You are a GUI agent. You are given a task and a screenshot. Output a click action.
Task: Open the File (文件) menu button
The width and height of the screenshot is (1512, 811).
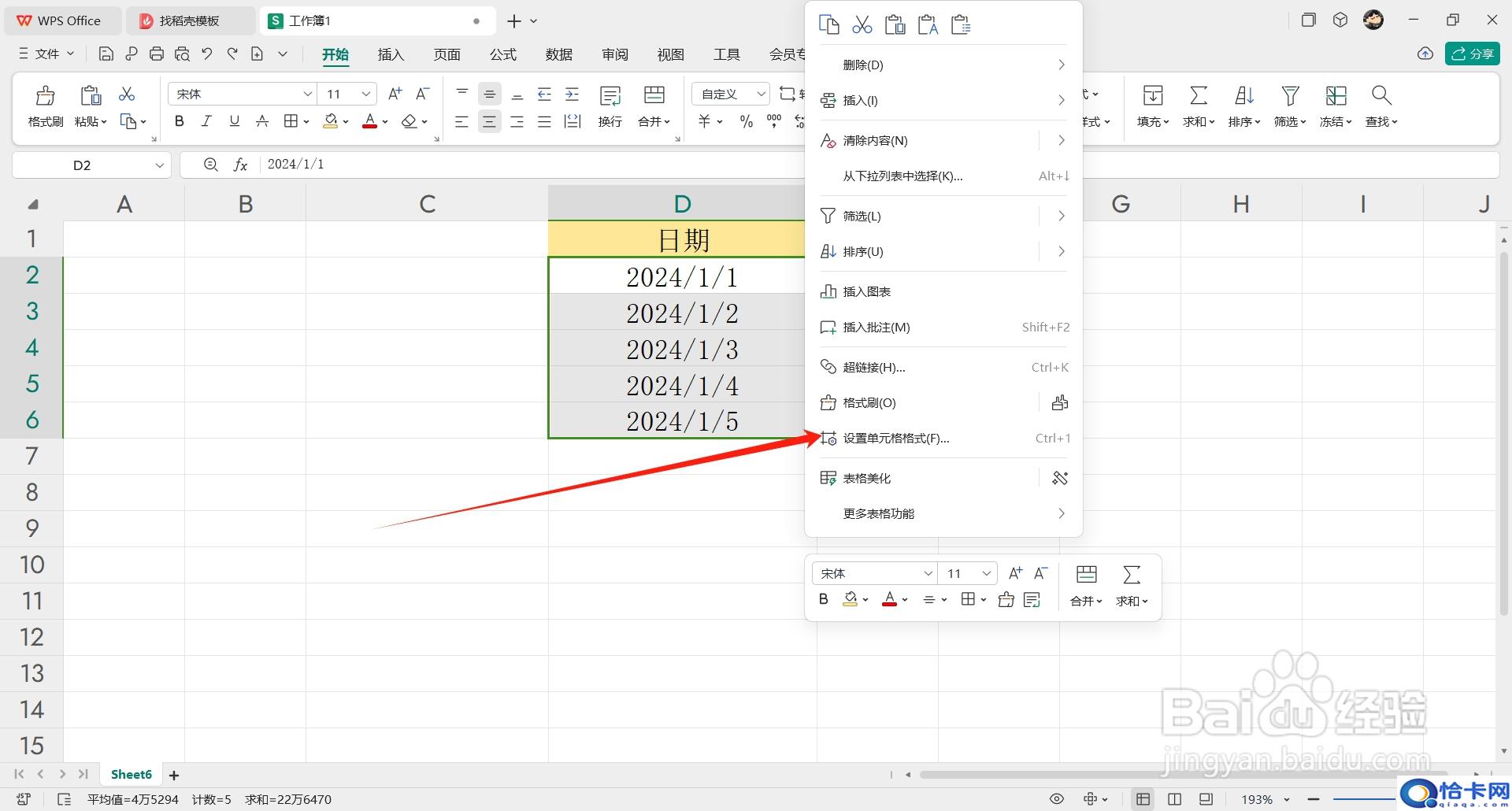[x=46, y=54]
